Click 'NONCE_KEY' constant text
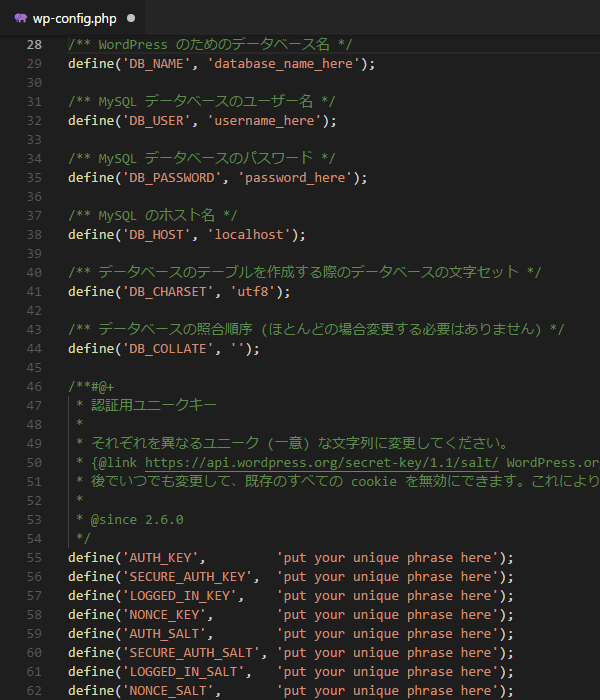600x700 pixels. pyautogui.click(x=164, y=615)
